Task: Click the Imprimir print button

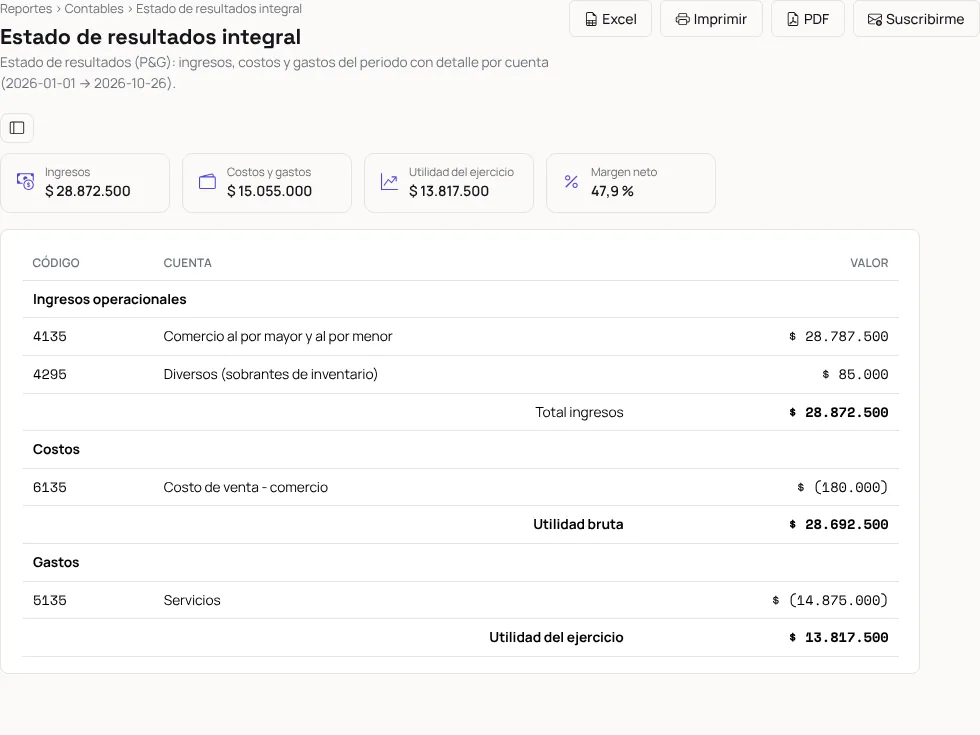Action: click(711, 19)
